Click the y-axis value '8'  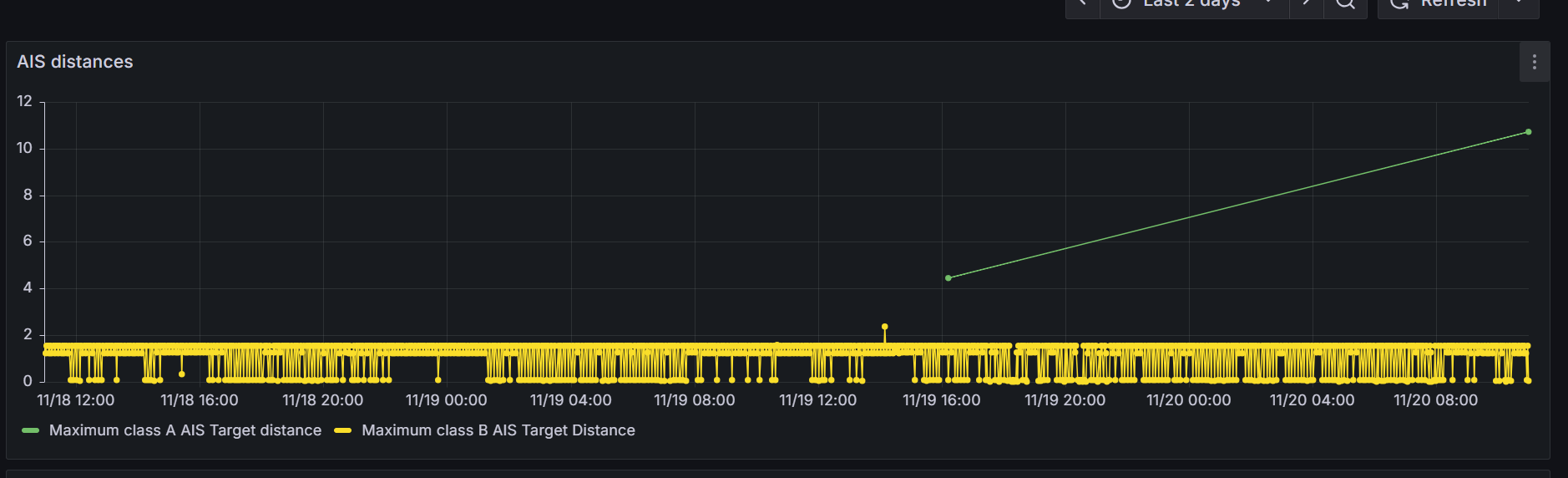point(28,195)
